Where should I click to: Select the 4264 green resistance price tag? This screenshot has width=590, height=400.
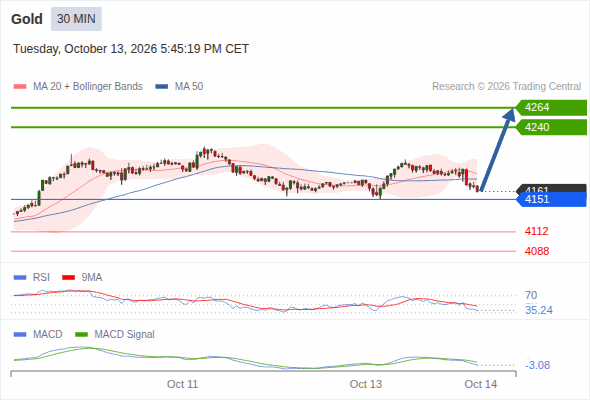pos(551,108)
